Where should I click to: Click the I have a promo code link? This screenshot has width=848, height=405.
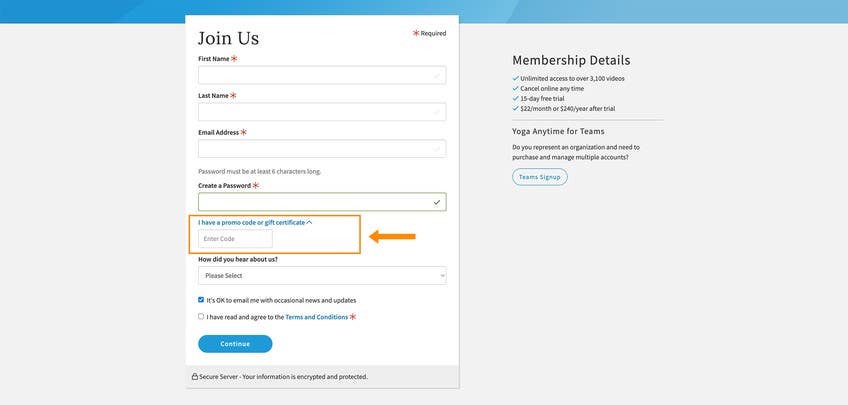click(x=251, y=222)
